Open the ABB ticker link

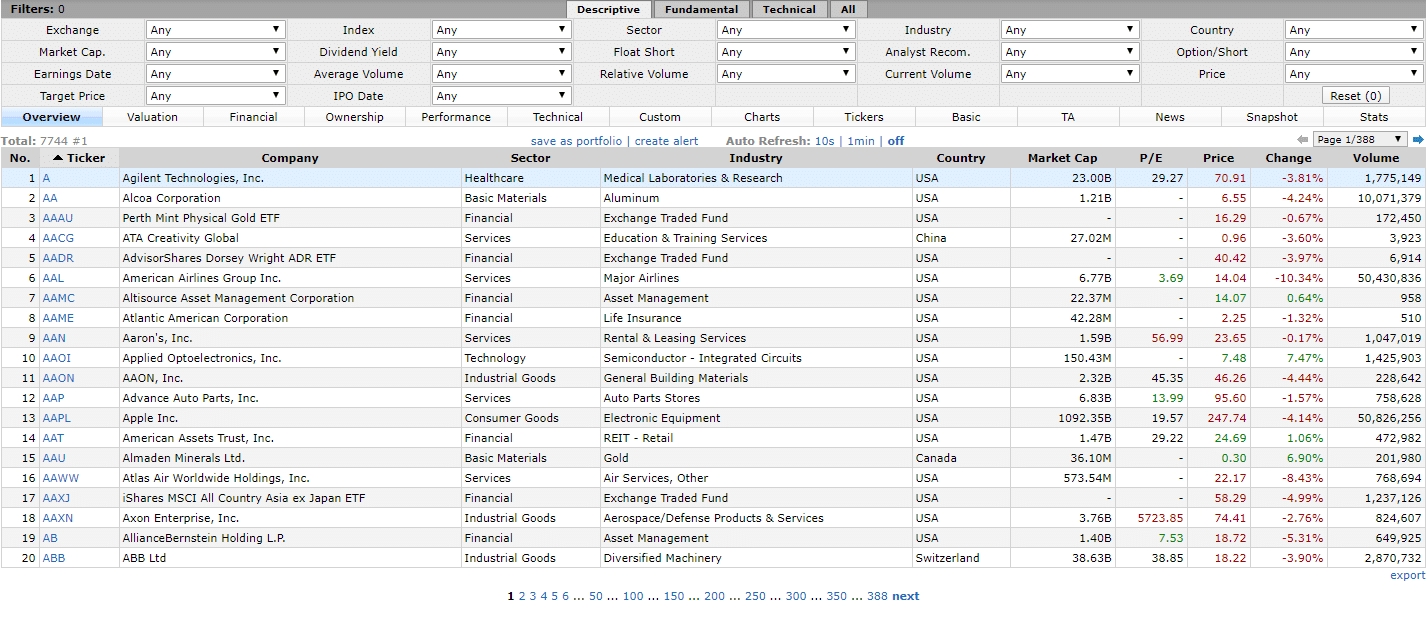click(54, 558)
